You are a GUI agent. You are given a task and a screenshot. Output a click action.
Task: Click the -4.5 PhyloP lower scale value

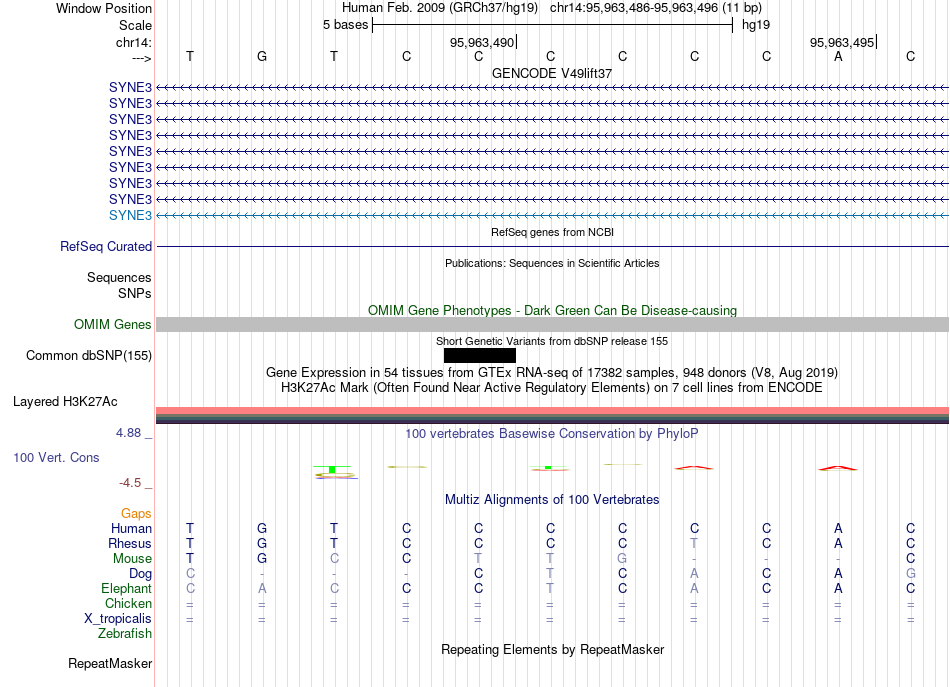tap(130, 483)
